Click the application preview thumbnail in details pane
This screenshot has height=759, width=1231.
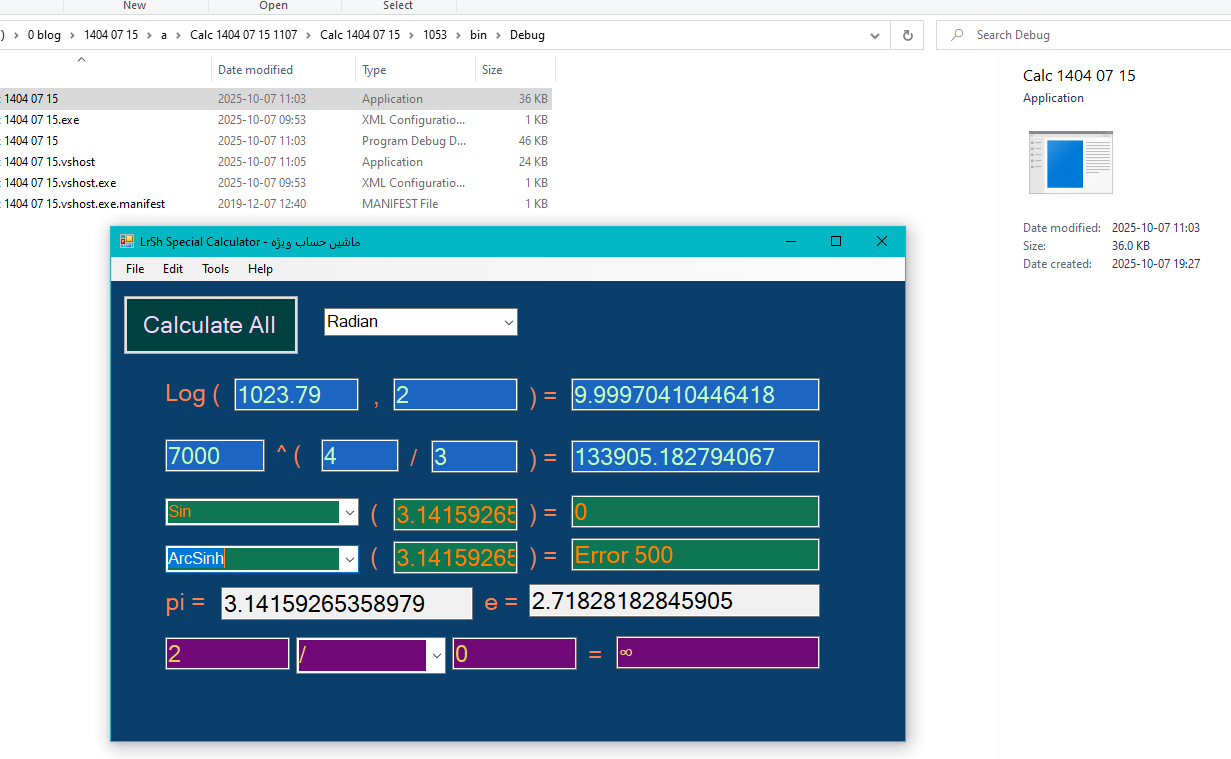coord(1070,162)
